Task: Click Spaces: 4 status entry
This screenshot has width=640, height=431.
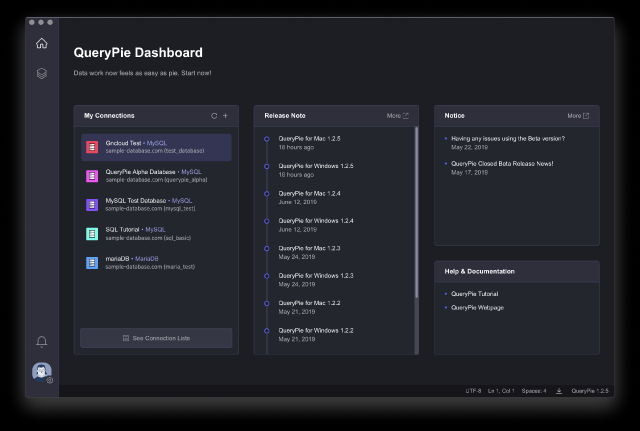Action: [534, 391]
